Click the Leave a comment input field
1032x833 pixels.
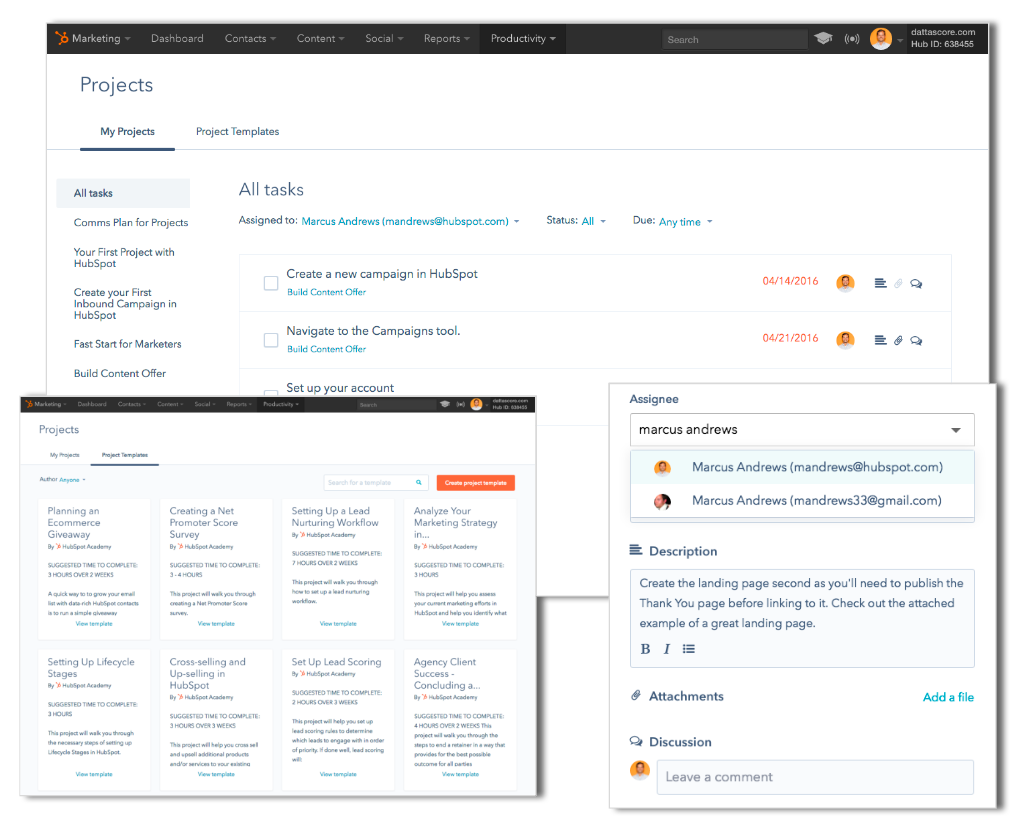coord(814,777)
